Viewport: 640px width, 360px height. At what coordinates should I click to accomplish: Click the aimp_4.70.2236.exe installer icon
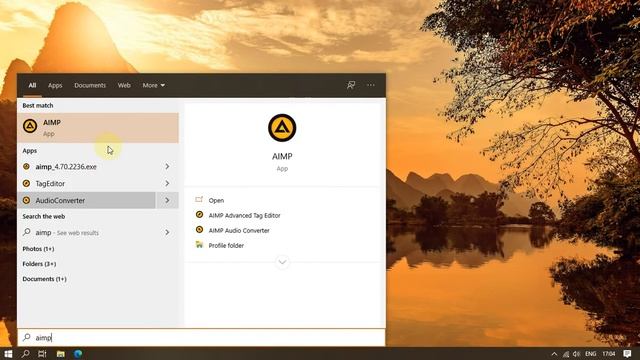[x=27, y=167]
